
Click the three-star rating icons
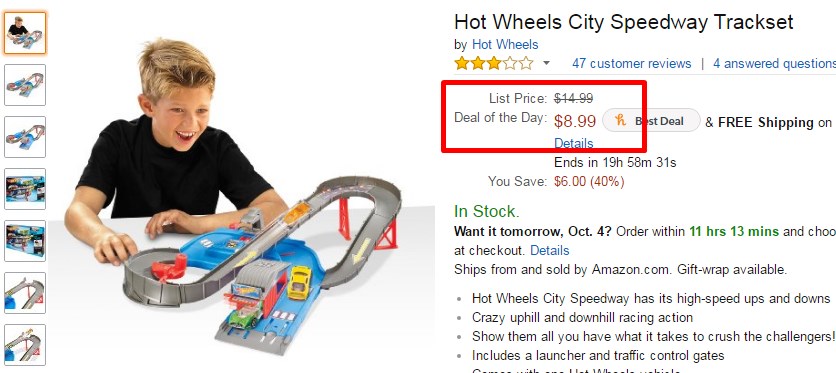[494, 63]
